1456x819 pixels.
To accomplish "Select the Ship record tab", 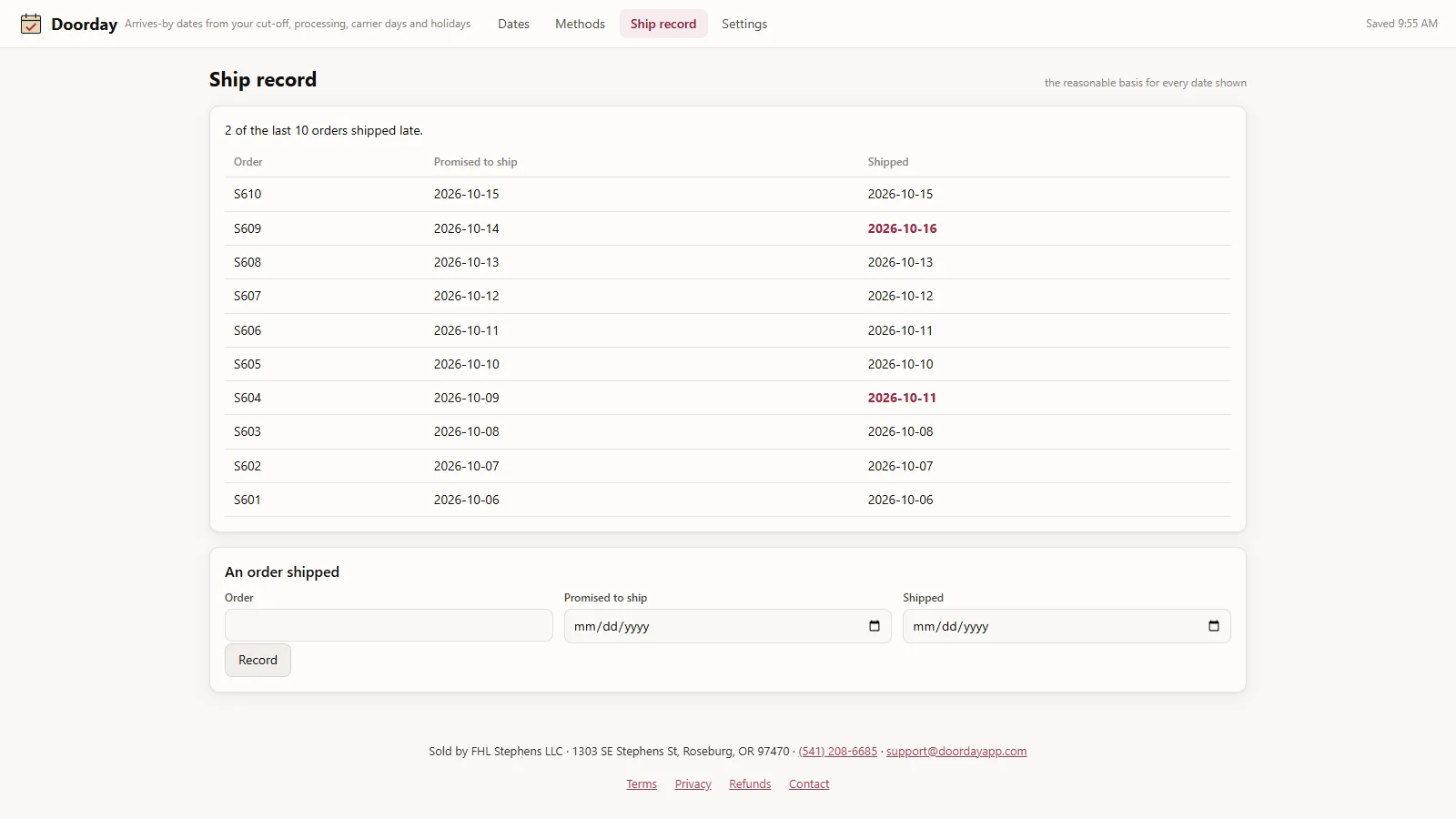I will (x=663, y=24).
